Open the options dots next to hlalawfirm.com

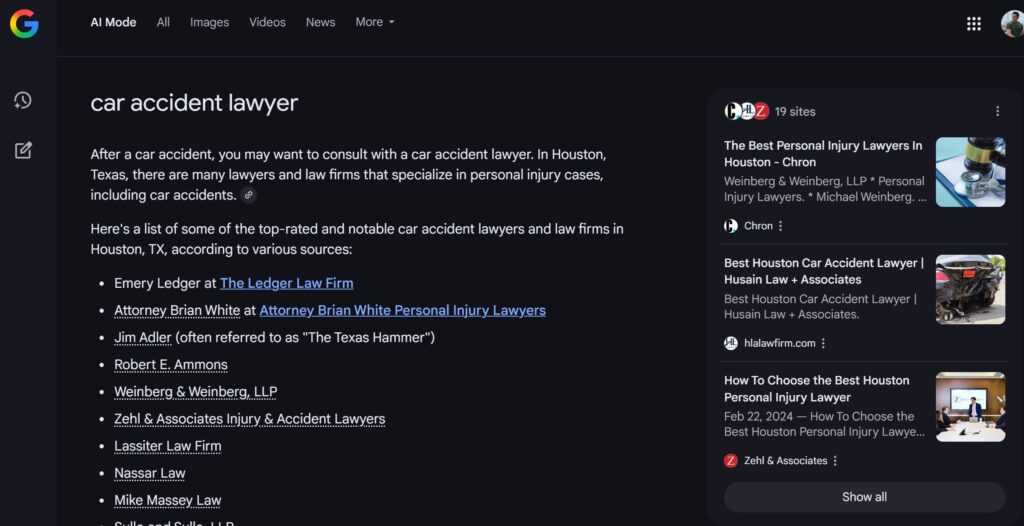[x=823, y=343]
